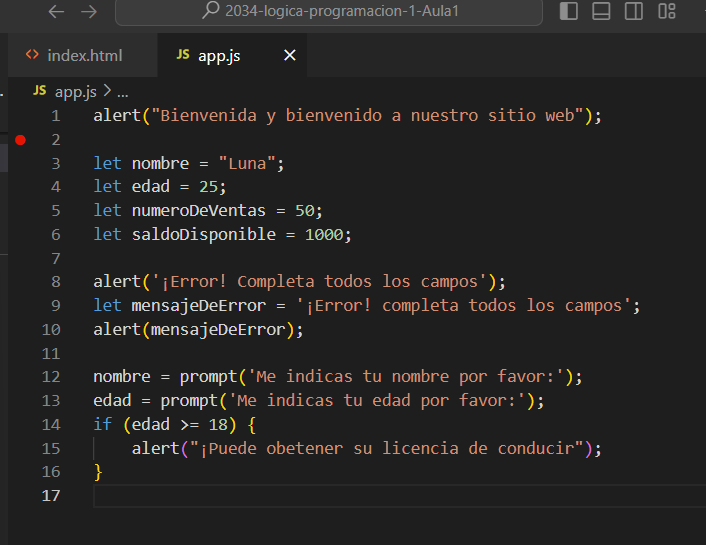The width and height of the screenshot is (706, 545).
Task: Toggle the primary side bar layout icon
Action: (x=568, y=11)
